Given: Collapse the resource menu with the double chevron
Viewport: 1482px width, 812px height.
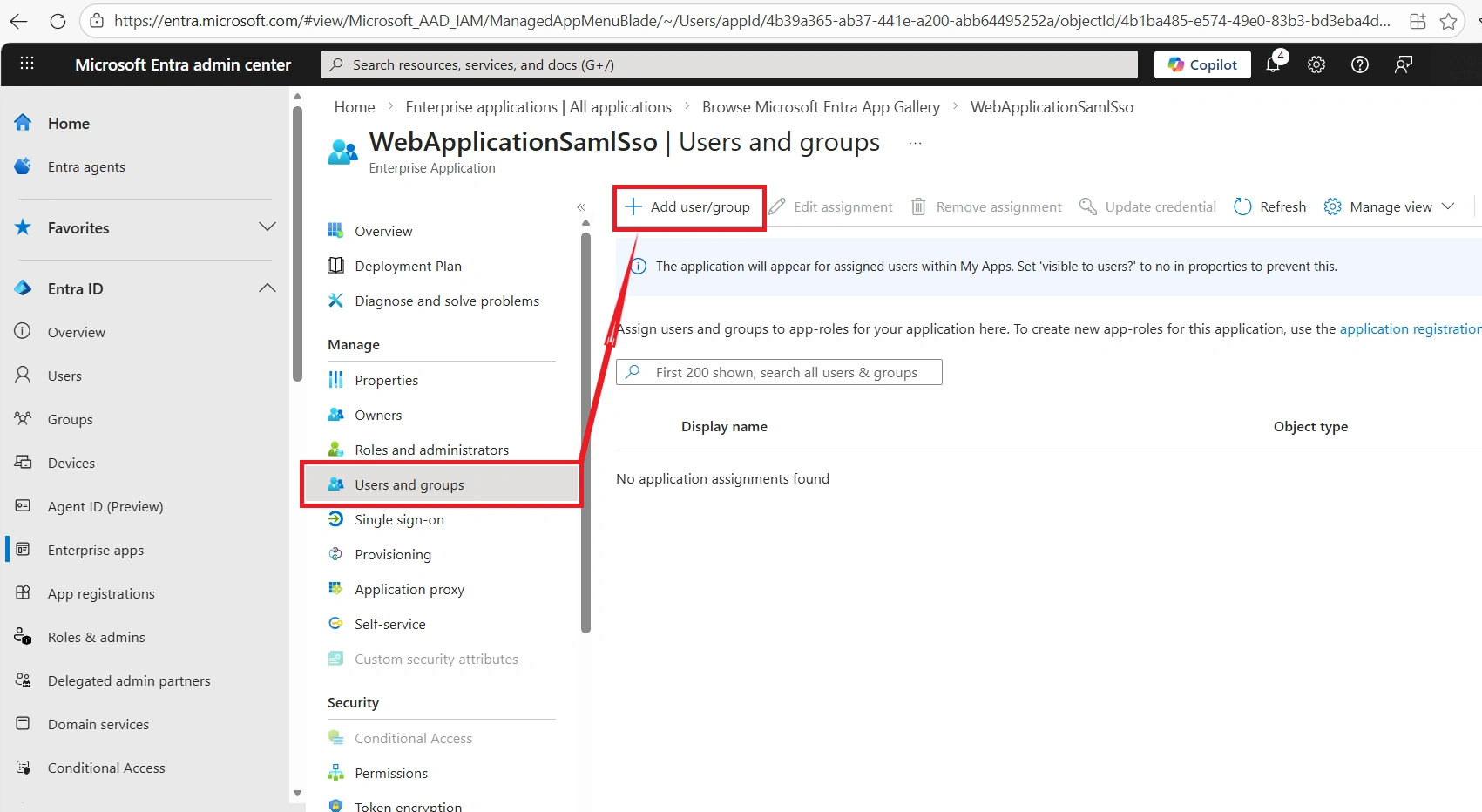Looking at the screenshot, I should pos(581,207).
